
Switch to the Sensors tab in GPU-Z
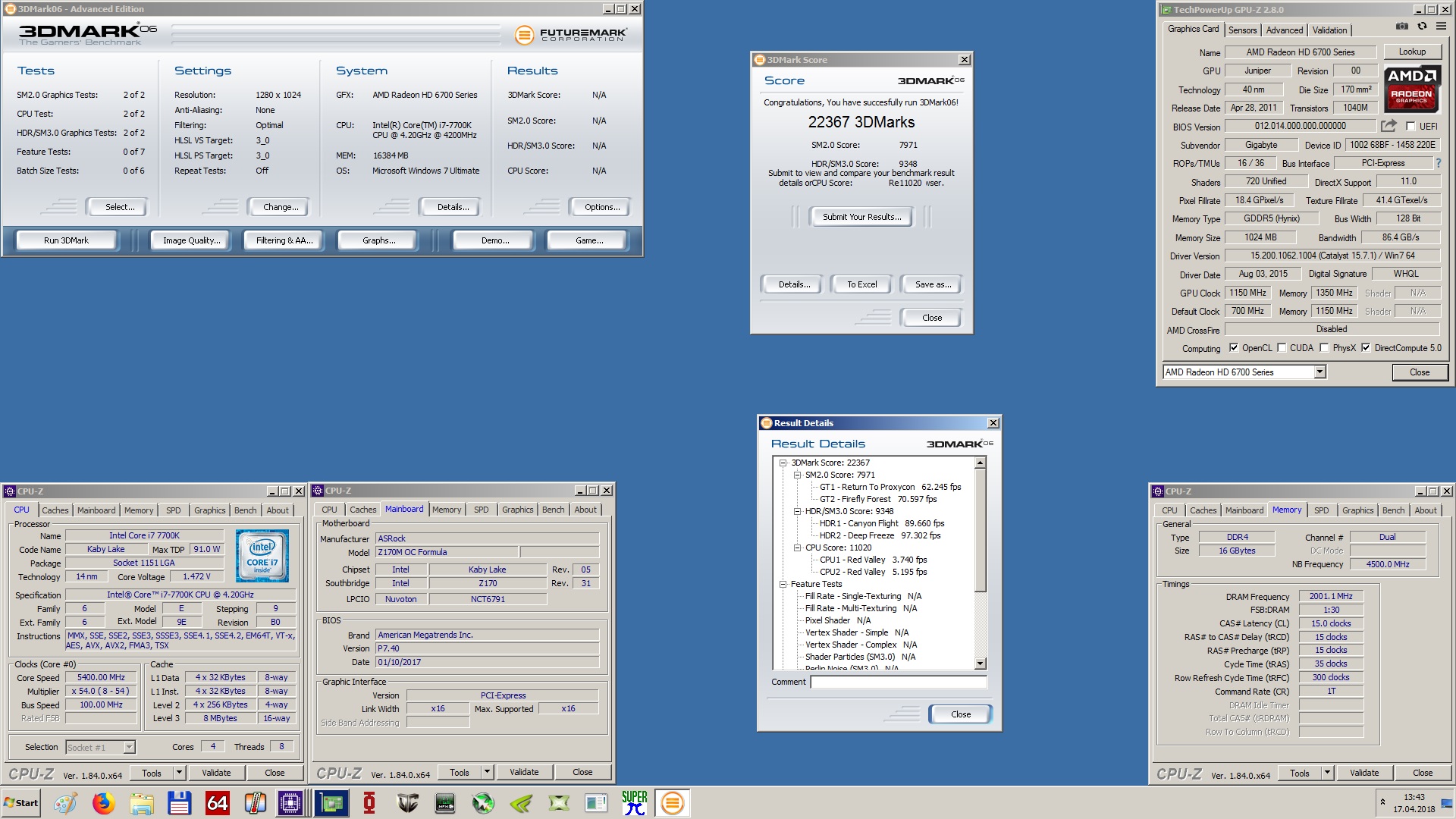(x=1242, y=30)
